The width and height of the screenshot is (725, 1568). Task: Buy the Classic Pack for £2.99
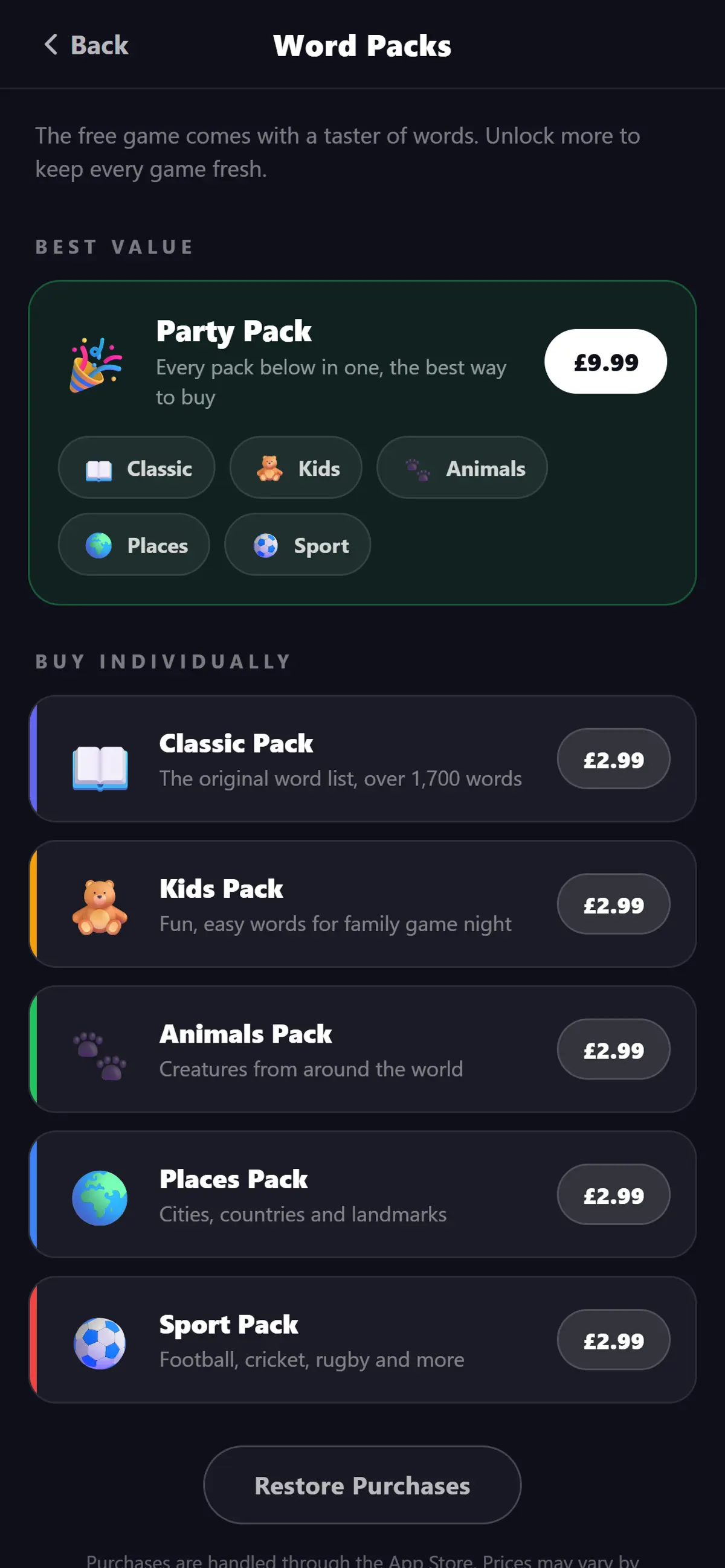click(x=613, y=759)
